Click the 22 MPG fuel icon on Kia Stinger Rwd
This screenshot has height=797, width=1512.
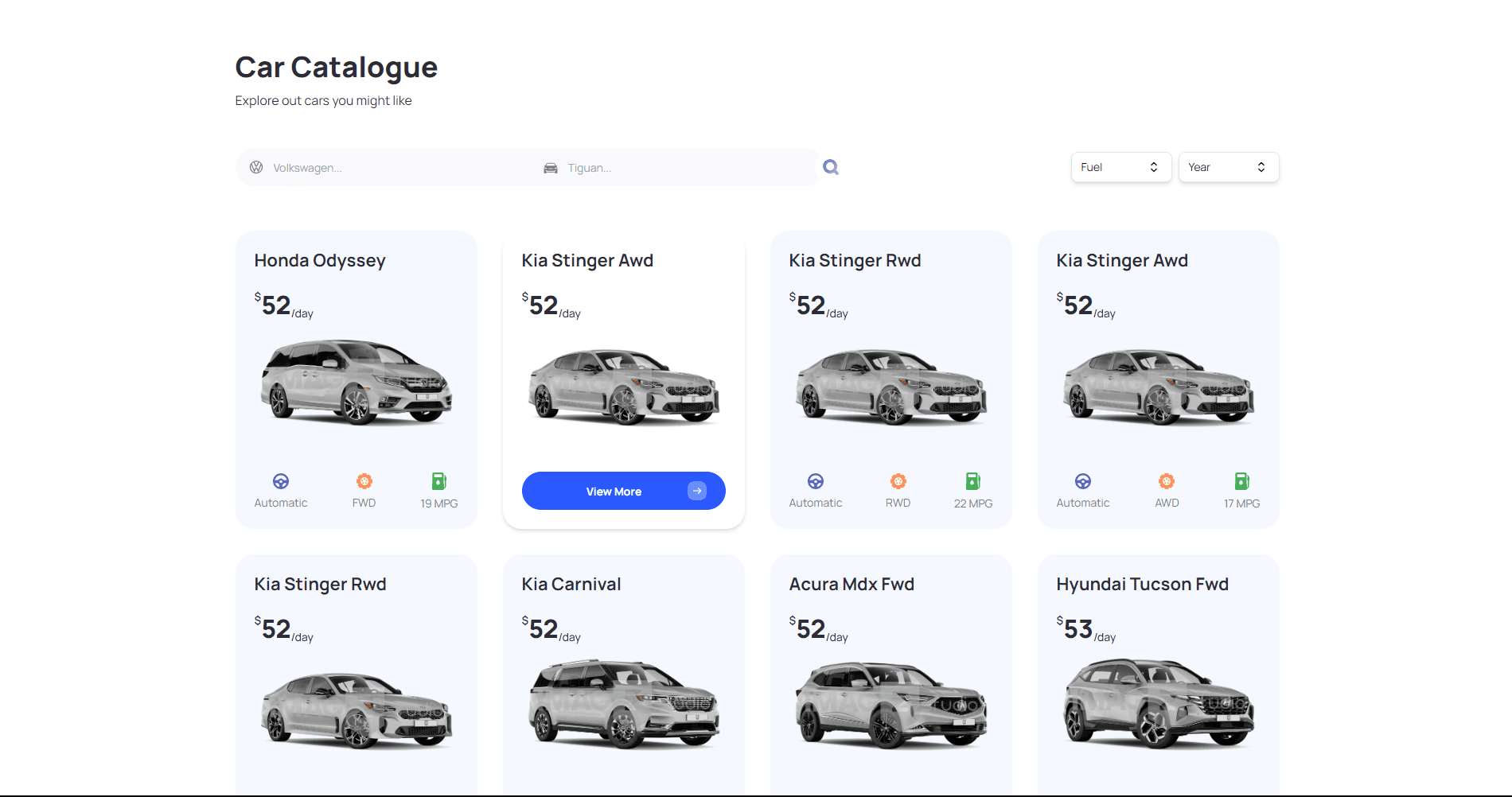click(972, 481)
